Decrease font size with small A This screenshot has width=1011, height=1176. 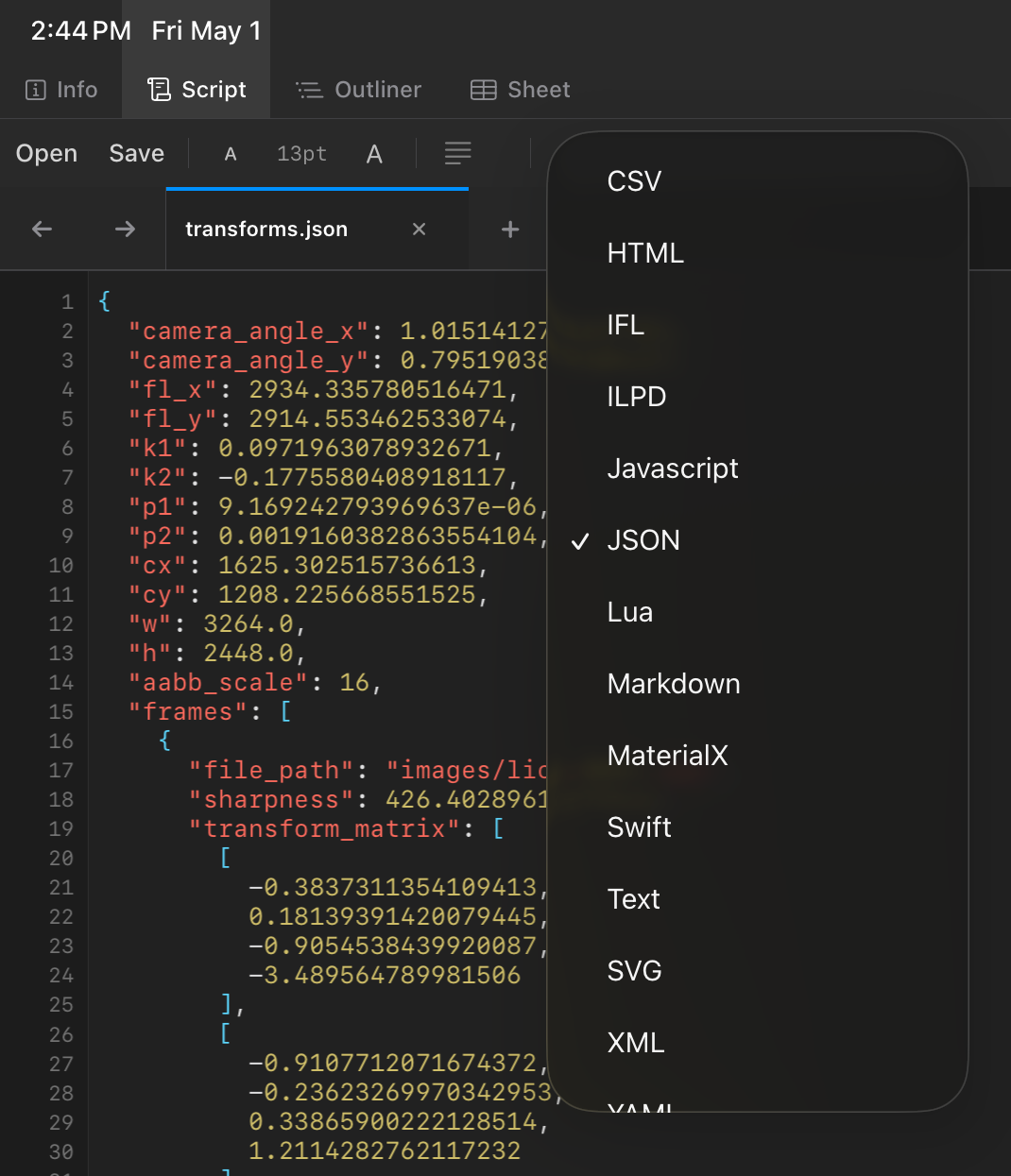point(231,154)
